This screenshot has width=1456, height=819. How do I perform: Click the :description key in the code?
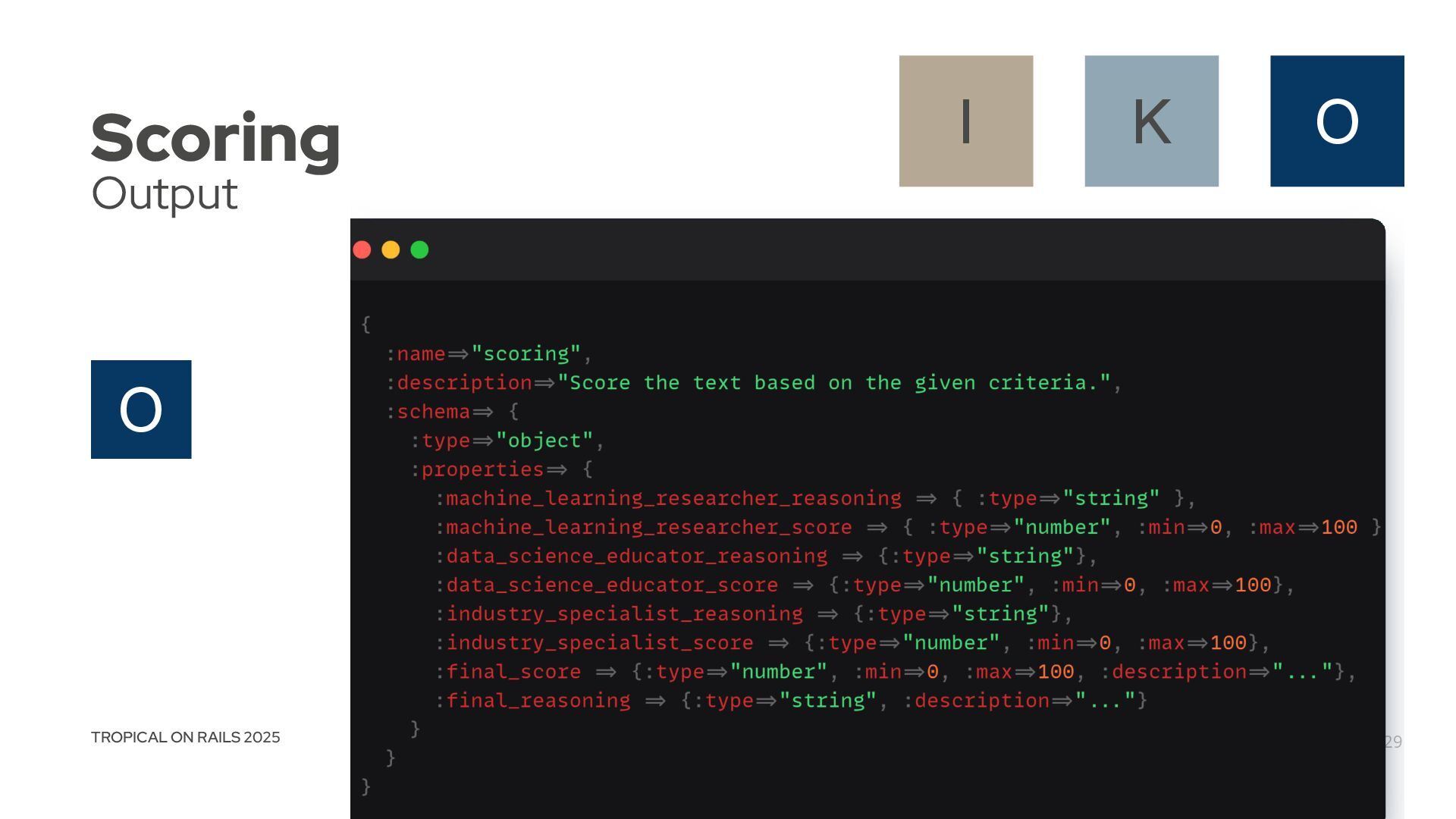(460, 383)
